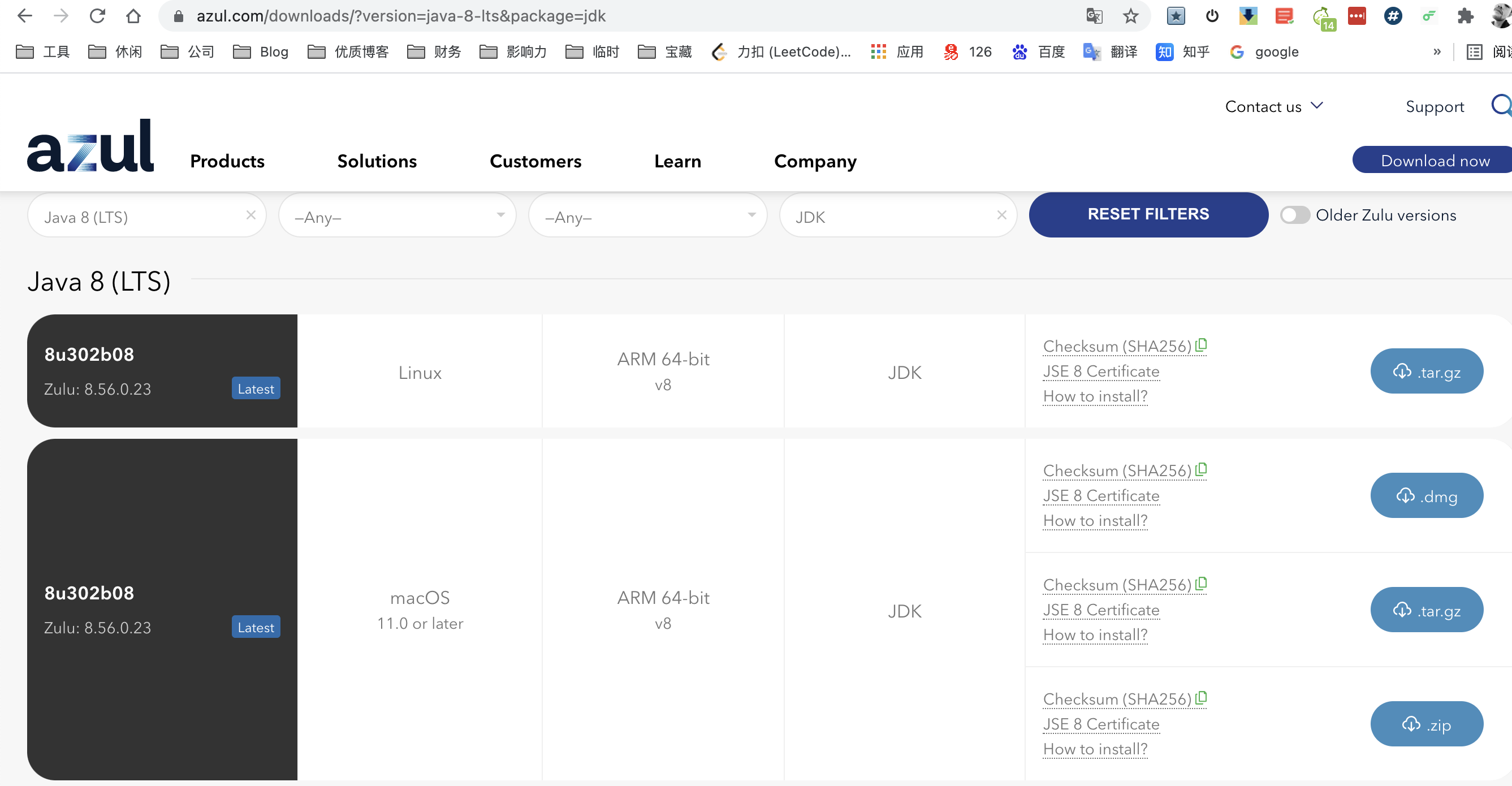Screen dimensions: 1512x786
Task: Open the Support link
Action: tap(1435, 107)
